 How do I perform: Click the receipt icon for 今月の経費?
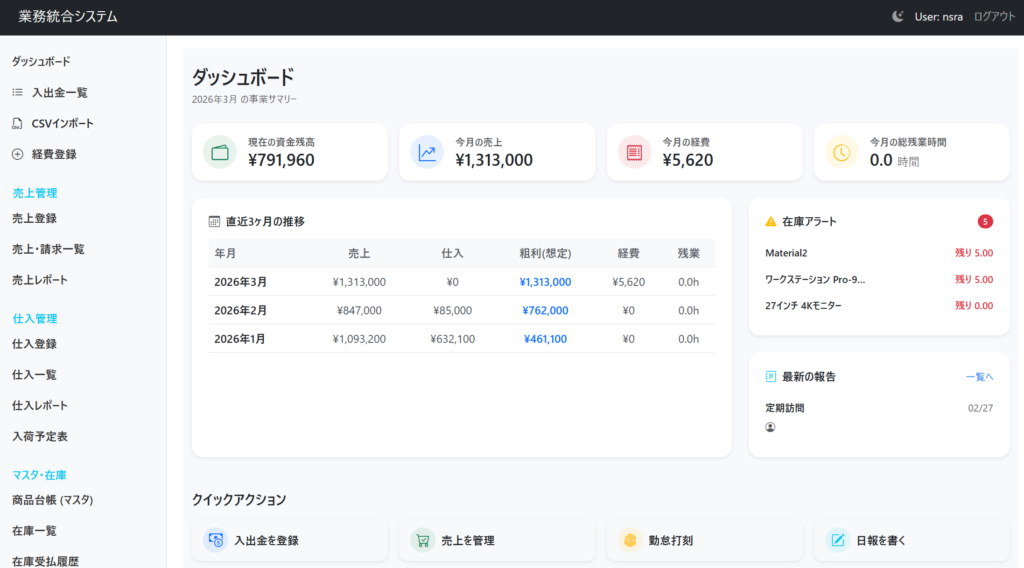634,152
